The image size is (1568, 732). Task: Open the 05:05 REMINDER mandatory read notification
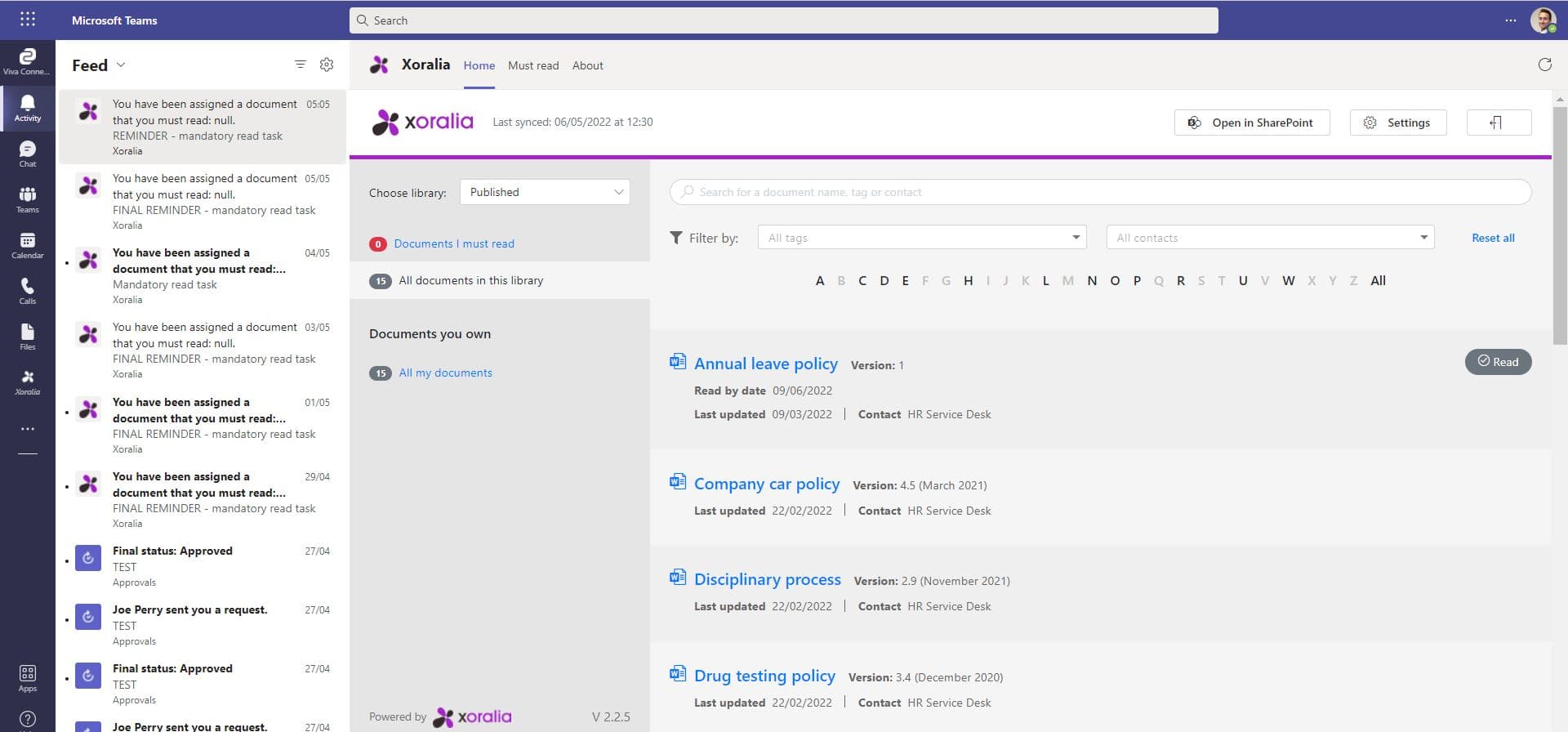click(203, 127)
